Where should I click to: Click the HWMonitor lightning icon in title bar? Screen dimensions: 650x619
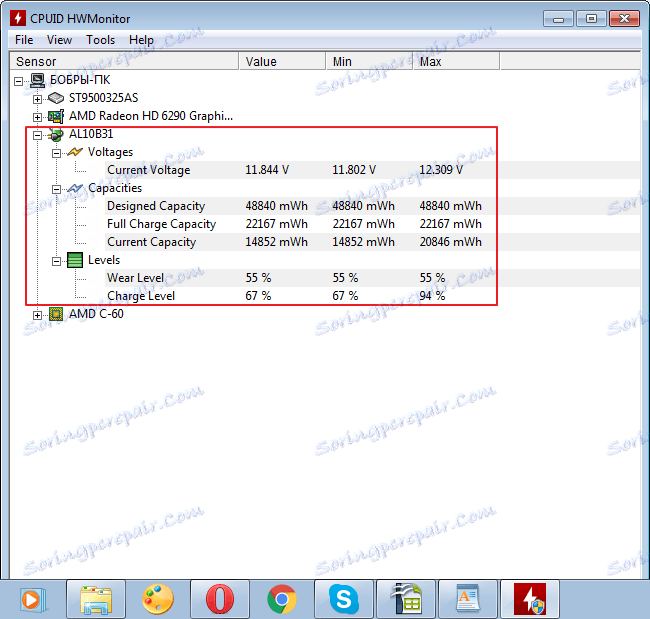18,18
